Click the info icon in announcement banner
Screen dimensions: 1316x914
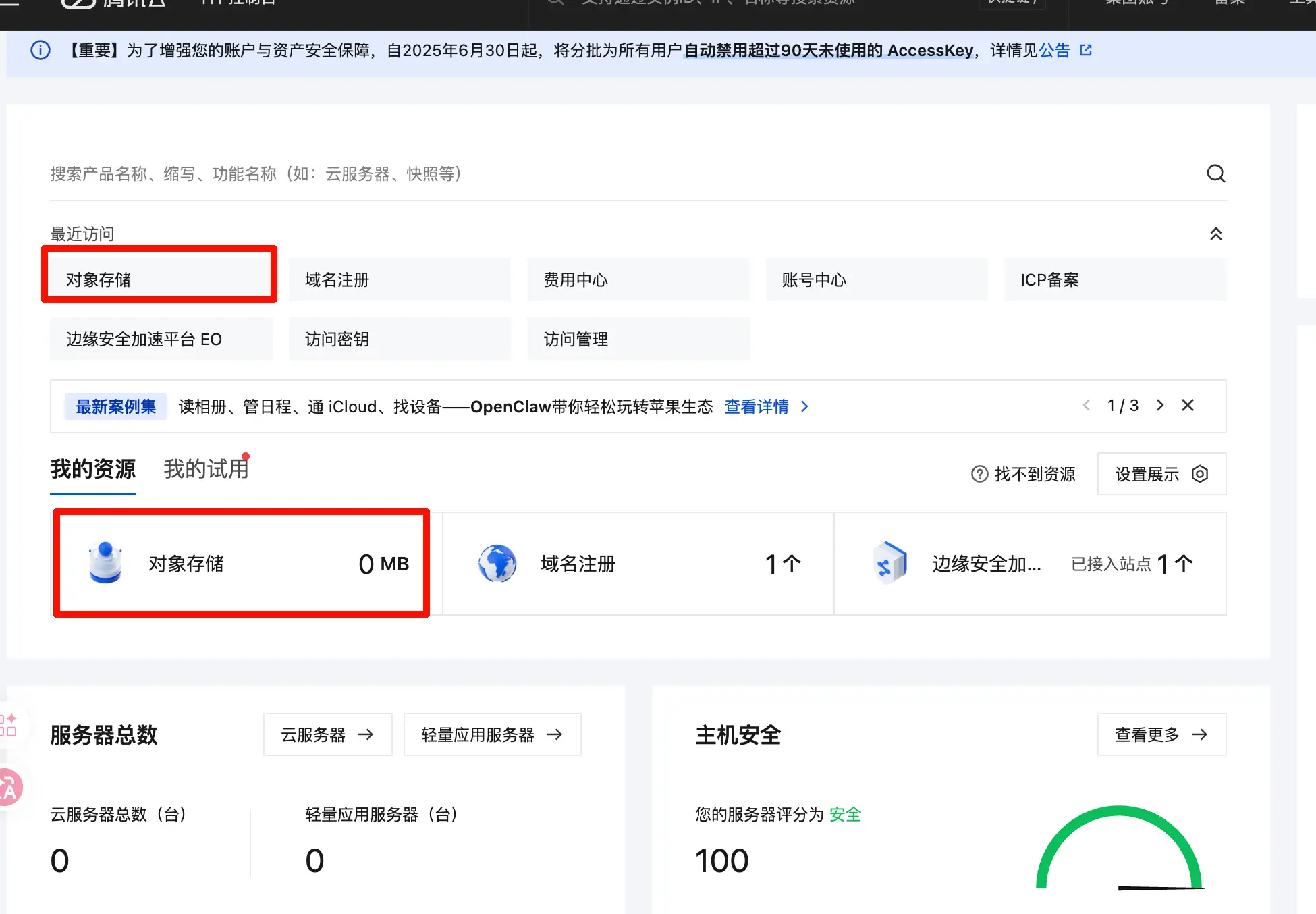40,51
